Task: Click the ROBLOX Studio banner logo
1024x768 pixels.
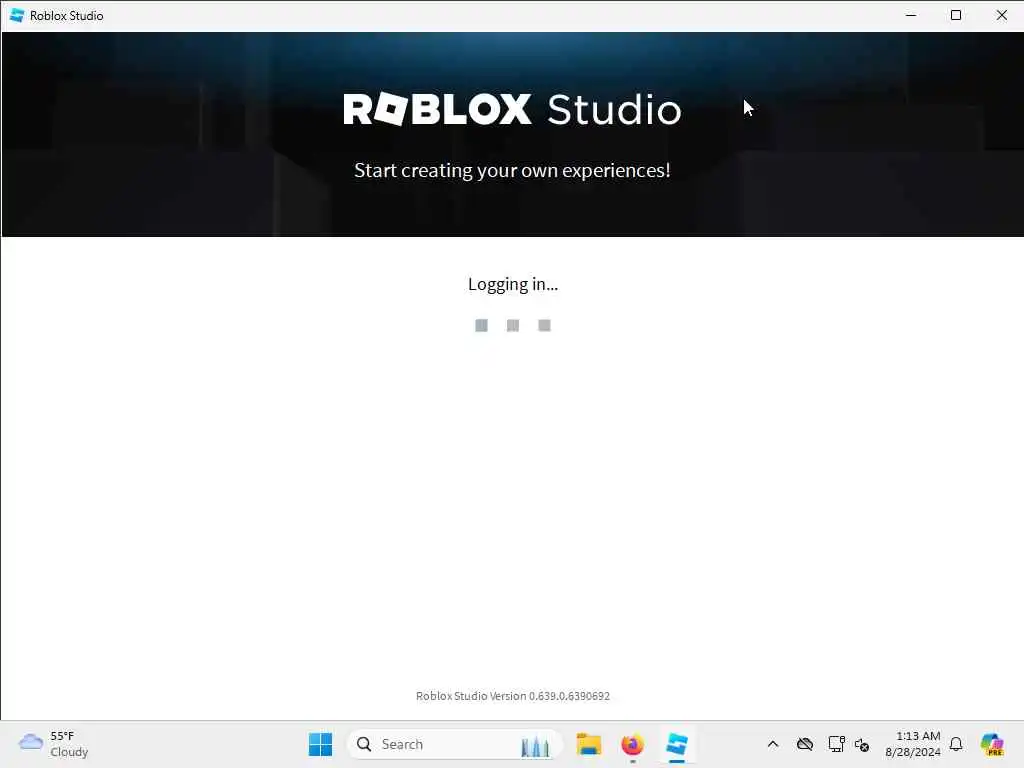Action: coord(513,109)
